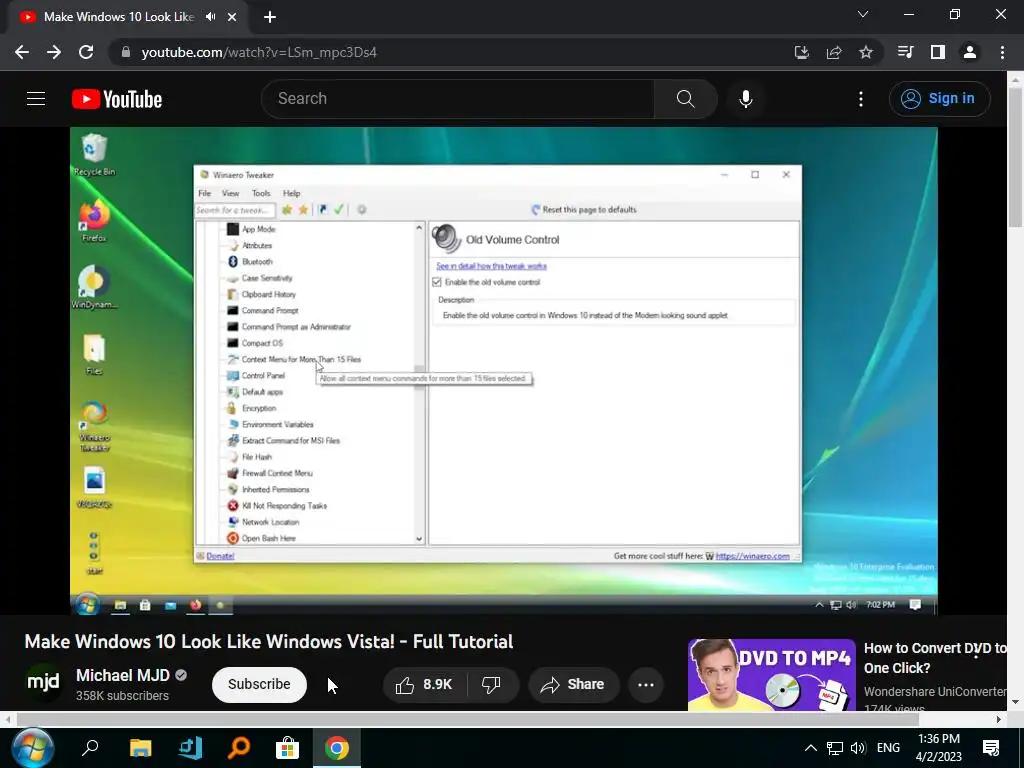
Task: Click the Sign in button
Action: click(x=939, y=99)
